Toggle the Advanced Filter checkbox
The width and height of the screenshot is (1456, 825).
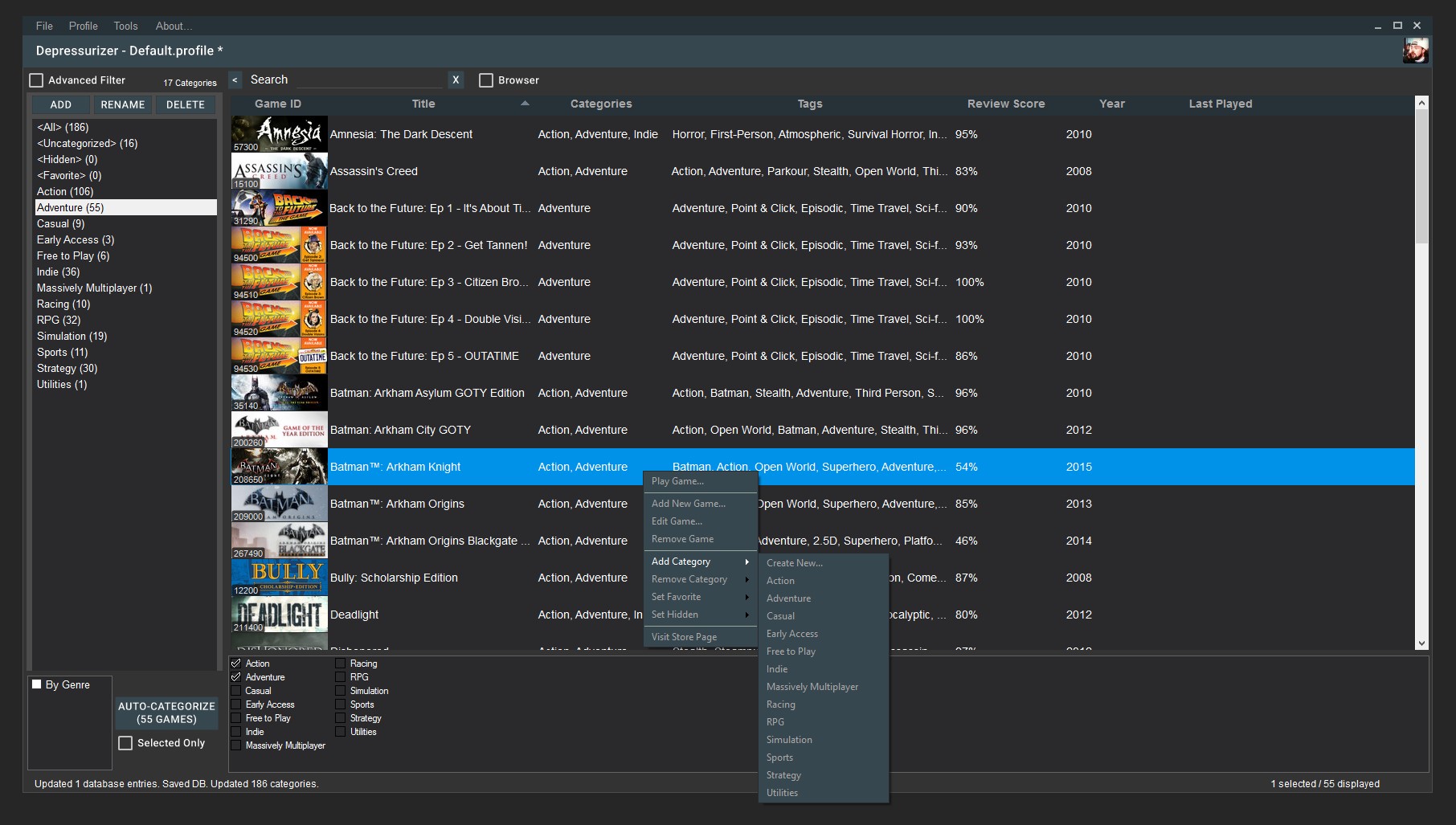tap(36, 80)
